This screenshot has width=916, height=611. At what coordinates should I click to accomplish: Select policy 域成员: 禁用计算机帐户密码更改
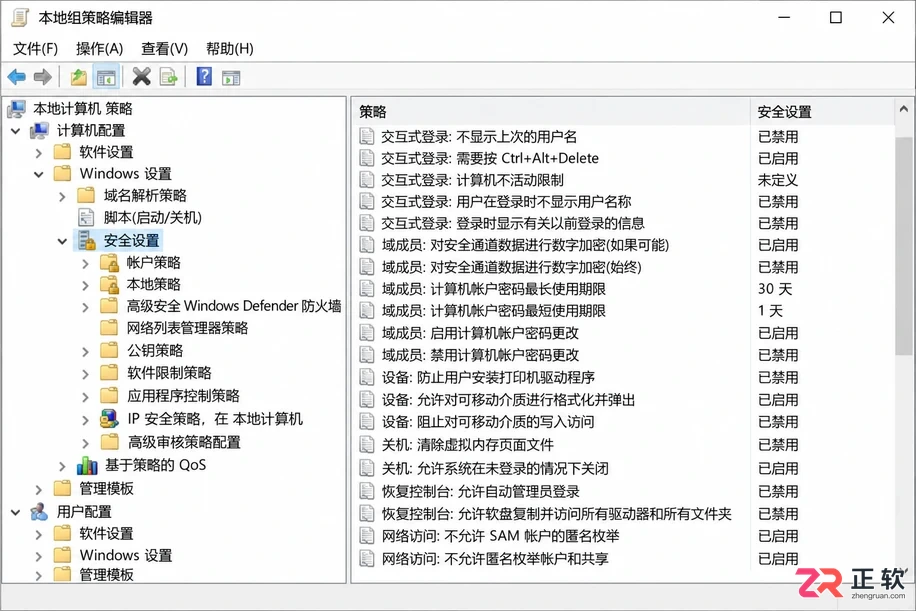480,355
